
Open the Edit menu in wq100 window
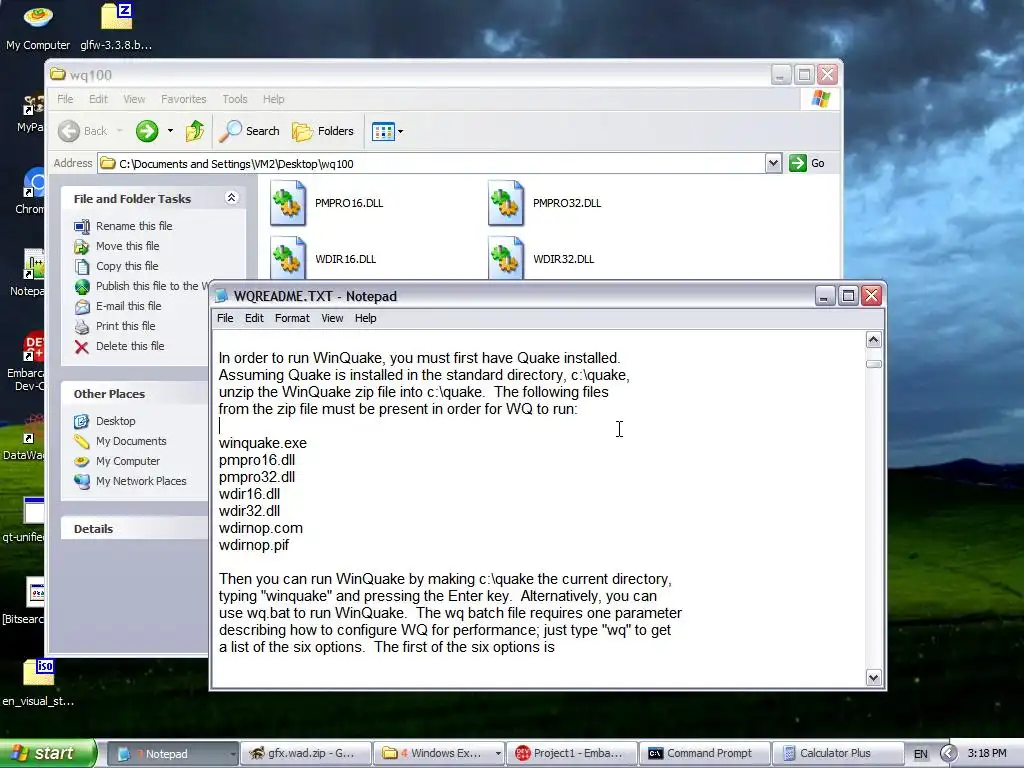tap(98, 99)
